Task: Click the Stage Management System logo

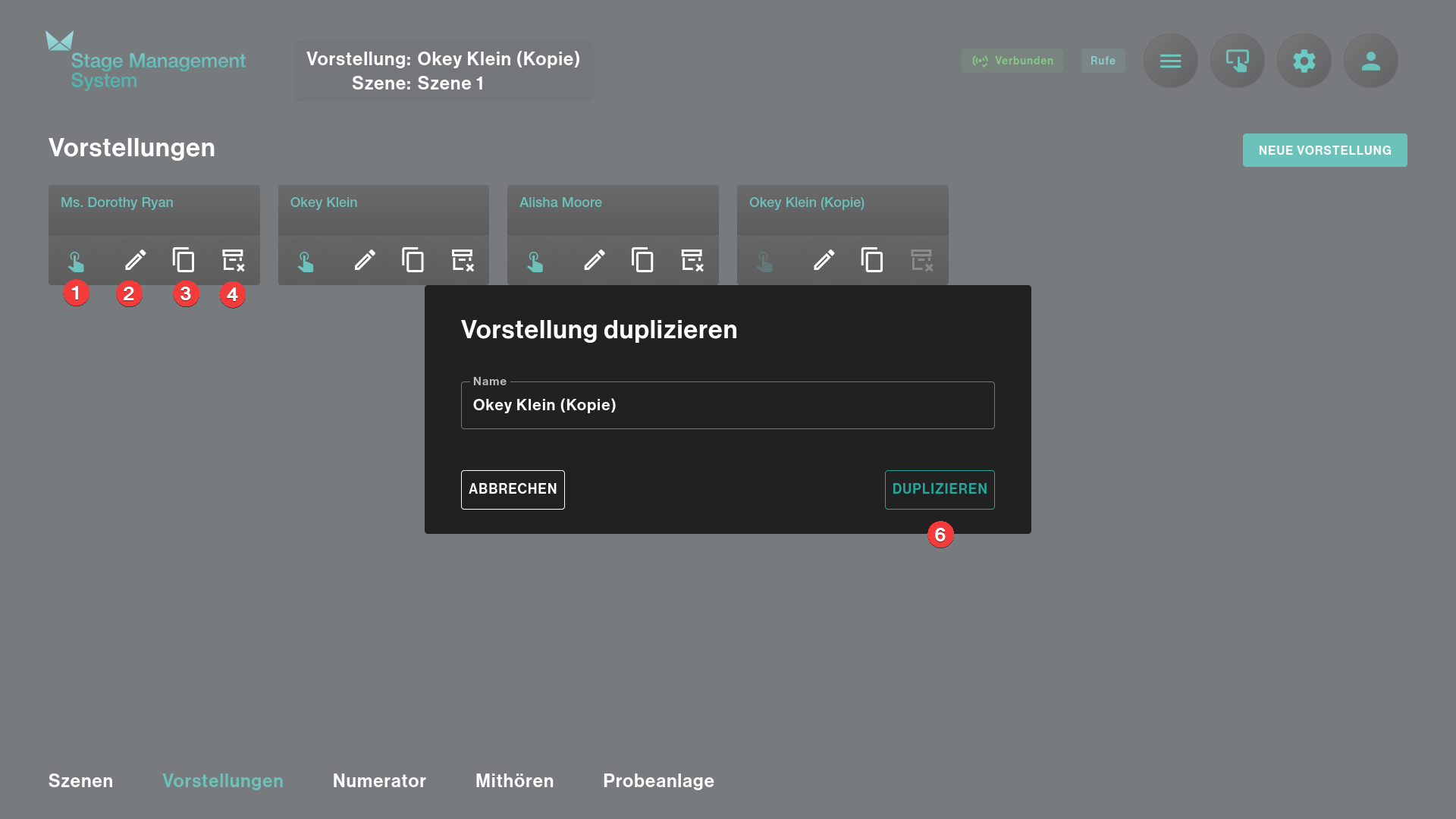Action: [x=146, y=61]
